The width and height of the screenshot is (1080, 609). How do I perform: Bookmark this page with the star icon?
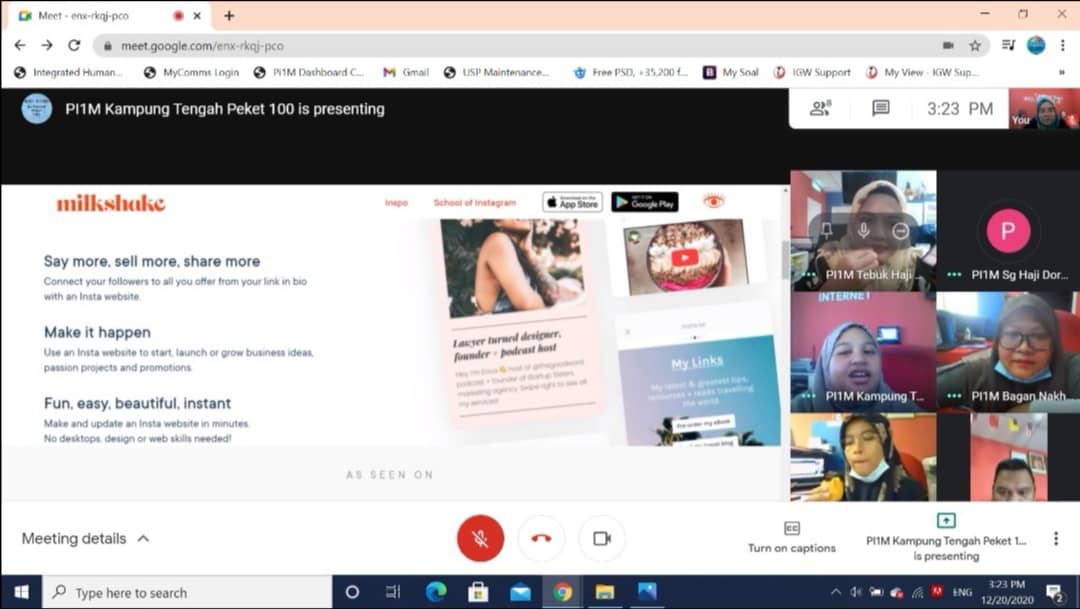[975, 46]
